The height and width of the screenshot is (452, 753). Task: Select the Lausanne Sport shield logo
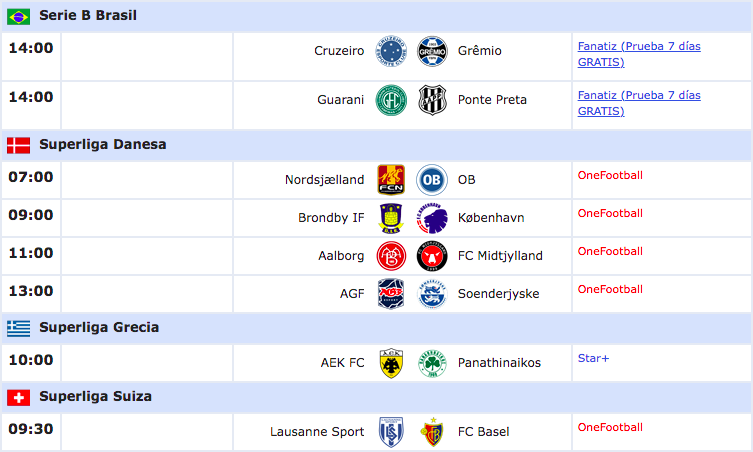(391, 432)
